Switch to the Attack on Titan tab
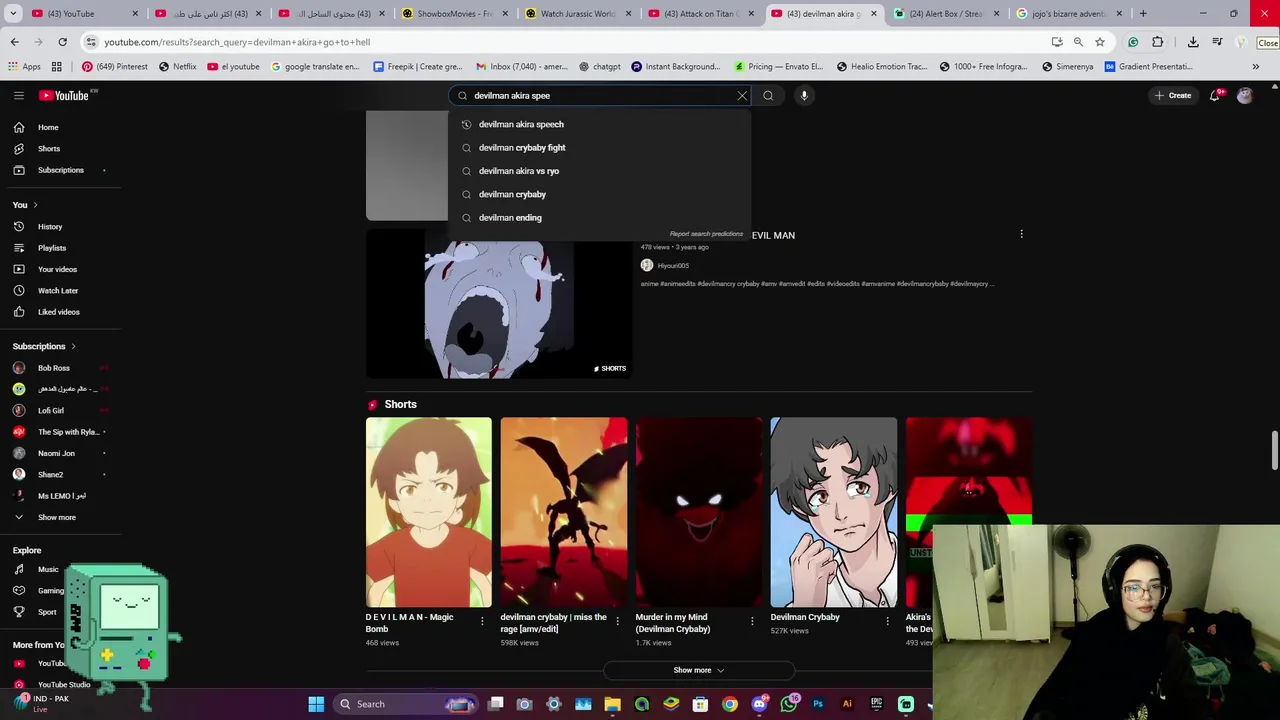Image resolution: width=1280 pixels, height=720 pixels. point(700,14)
